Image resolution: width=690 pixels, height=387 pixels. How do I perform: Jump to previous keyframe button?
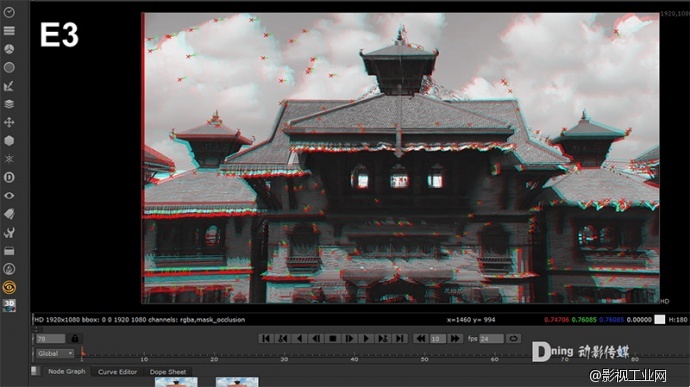pyautogui.click(x=283, y=338)
